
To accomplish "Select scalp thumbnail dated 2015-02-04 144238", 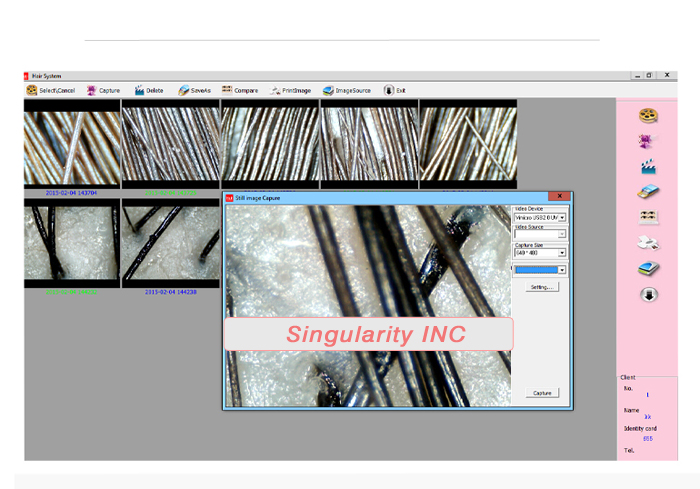I will (x=171, y=243).
